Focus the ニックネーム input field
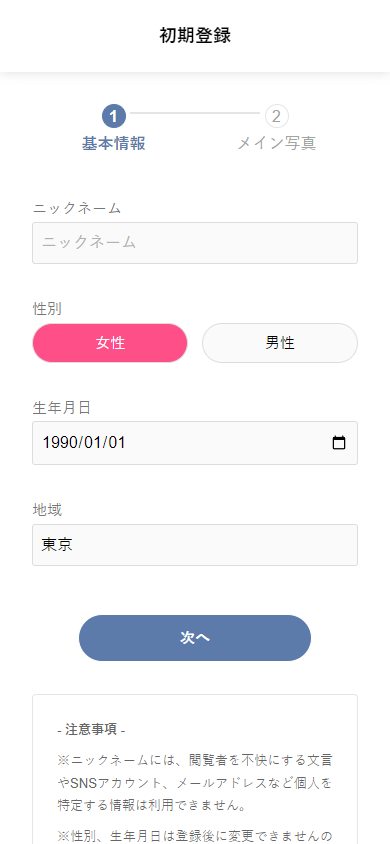This screenshot has height=844, width=390. tap(195, 243)
